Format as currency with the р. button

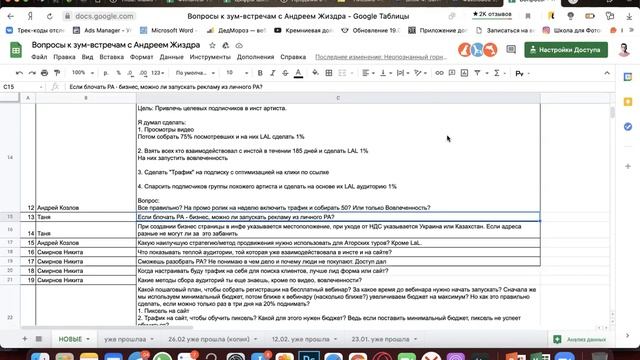coord(106,73)
